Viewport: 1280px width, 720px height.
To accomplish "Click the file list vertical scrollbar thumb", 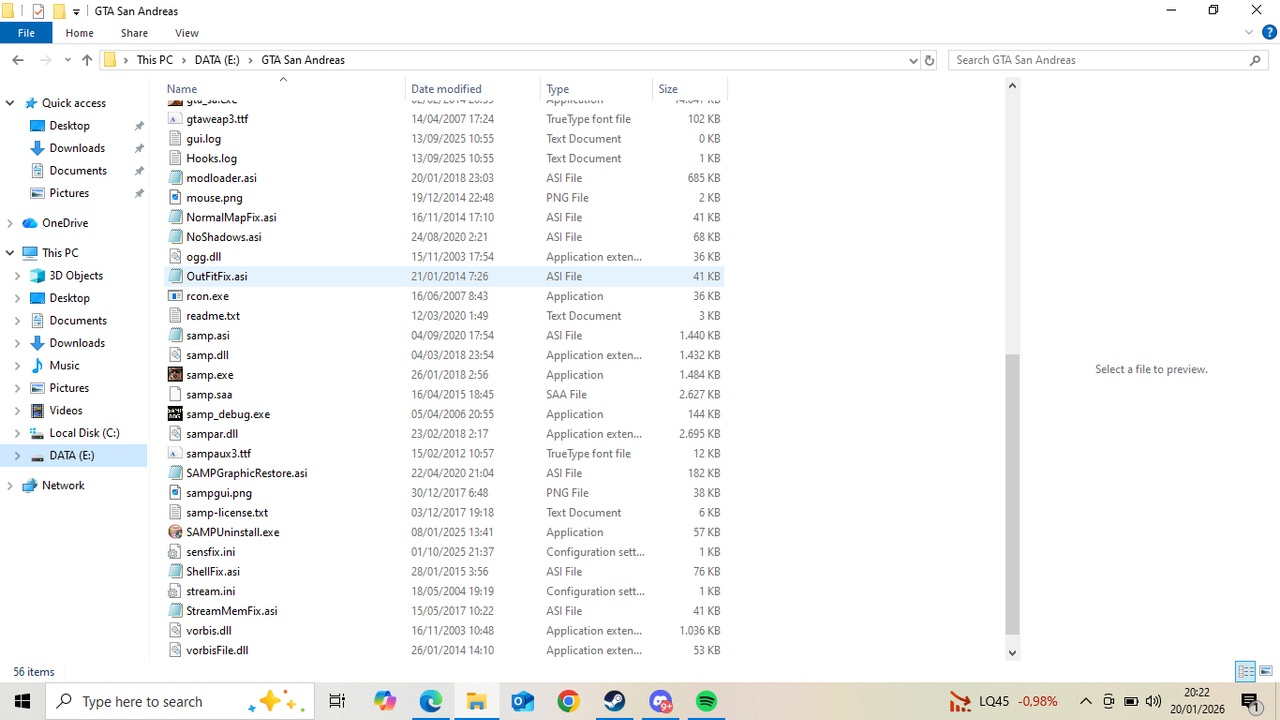I will [1012, 494].
